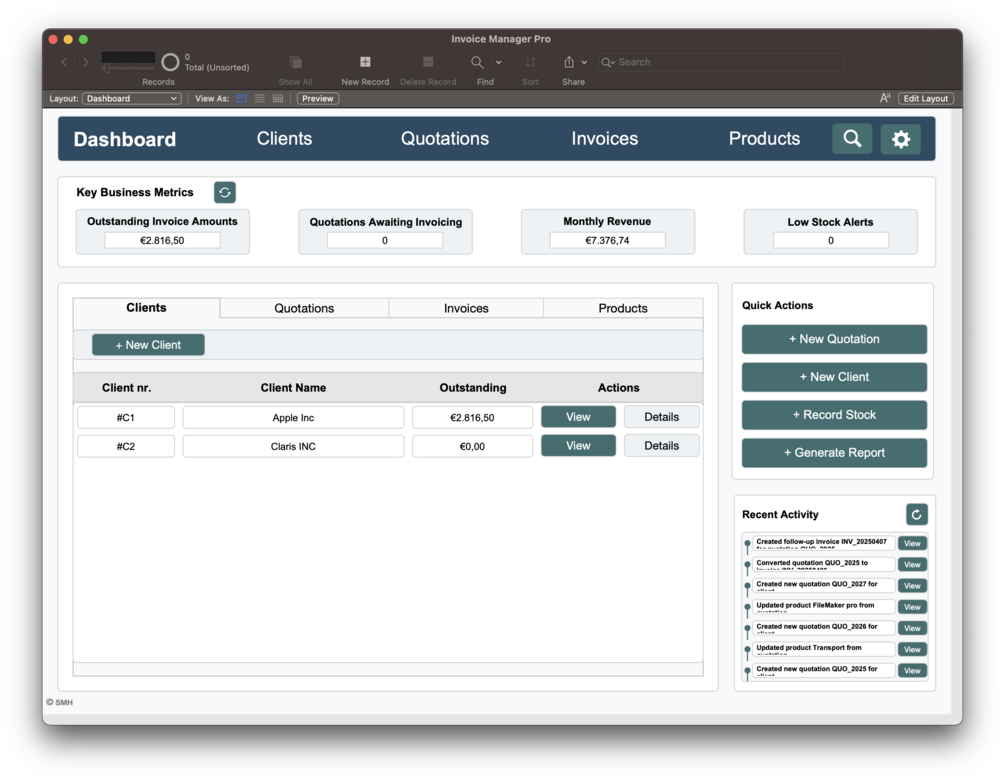
Task: Click the formatting bar Aa icon
Action: point(885,98)
